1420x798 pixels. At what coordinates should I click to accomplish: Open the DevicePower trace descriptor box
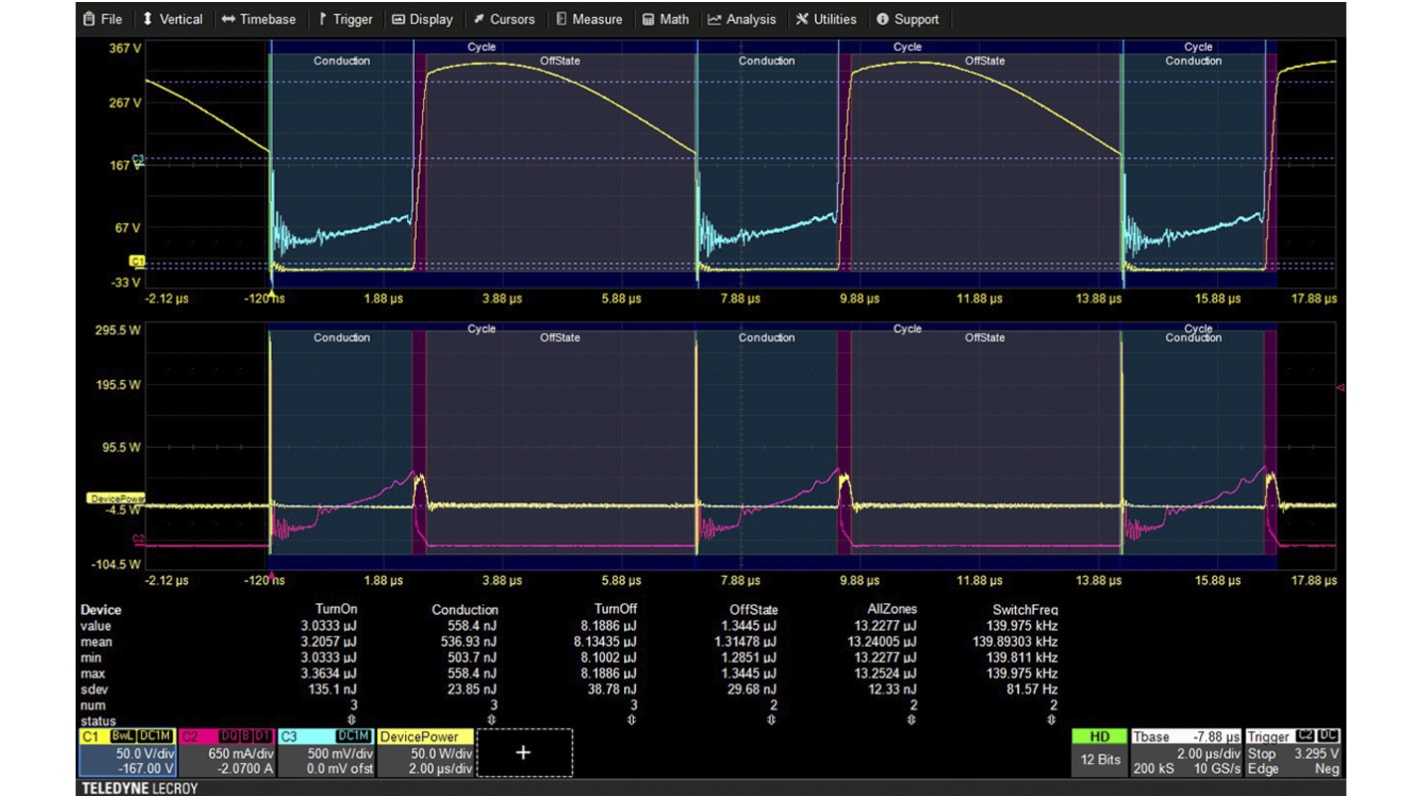tap(427, 753)
